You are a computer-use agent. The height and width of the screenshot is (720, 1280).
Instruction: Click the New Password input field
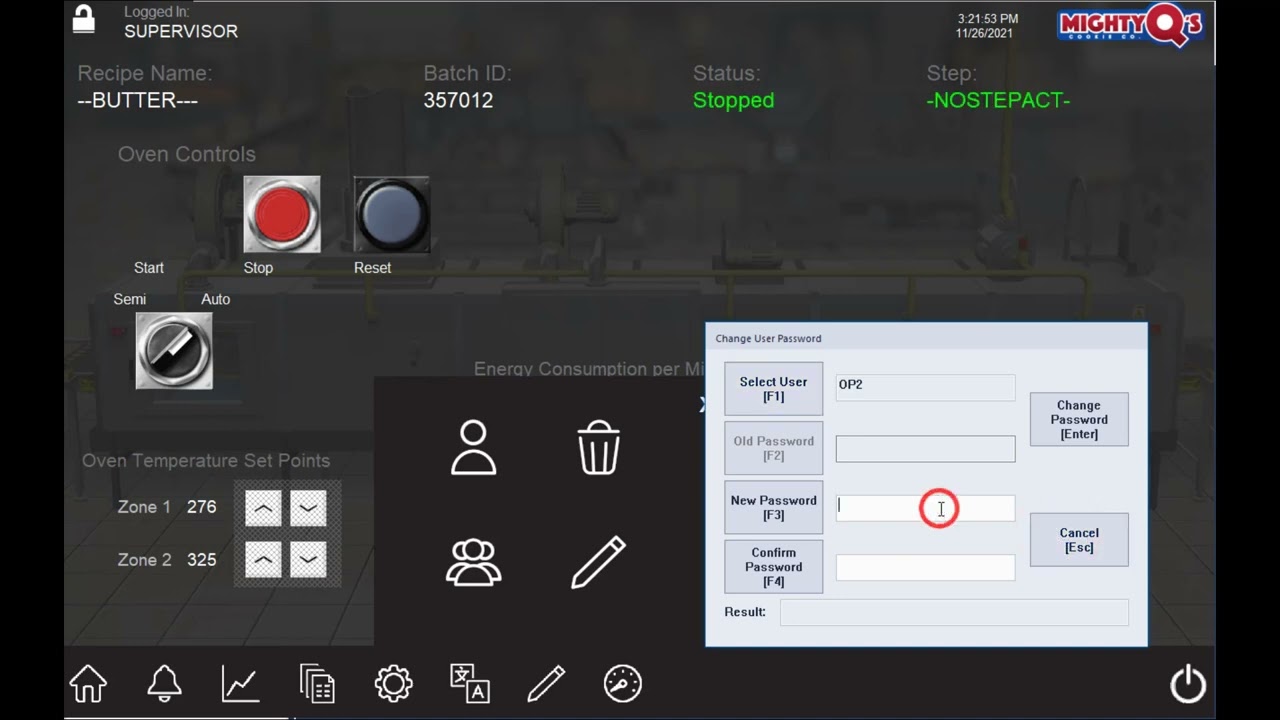925,508
